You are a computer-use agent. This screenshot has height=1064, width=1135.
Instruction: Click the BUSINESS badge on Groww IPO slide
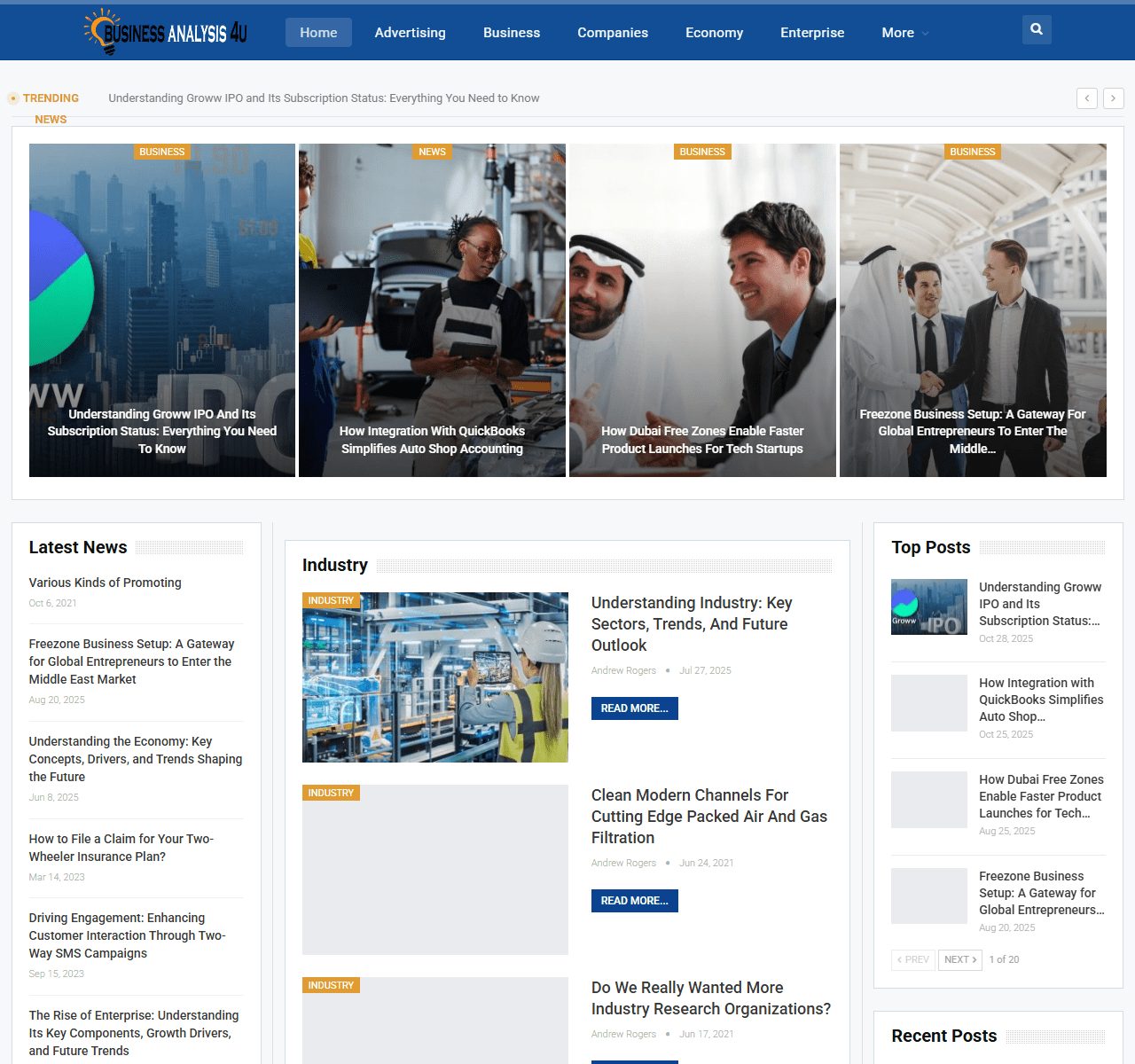(161, 152)
